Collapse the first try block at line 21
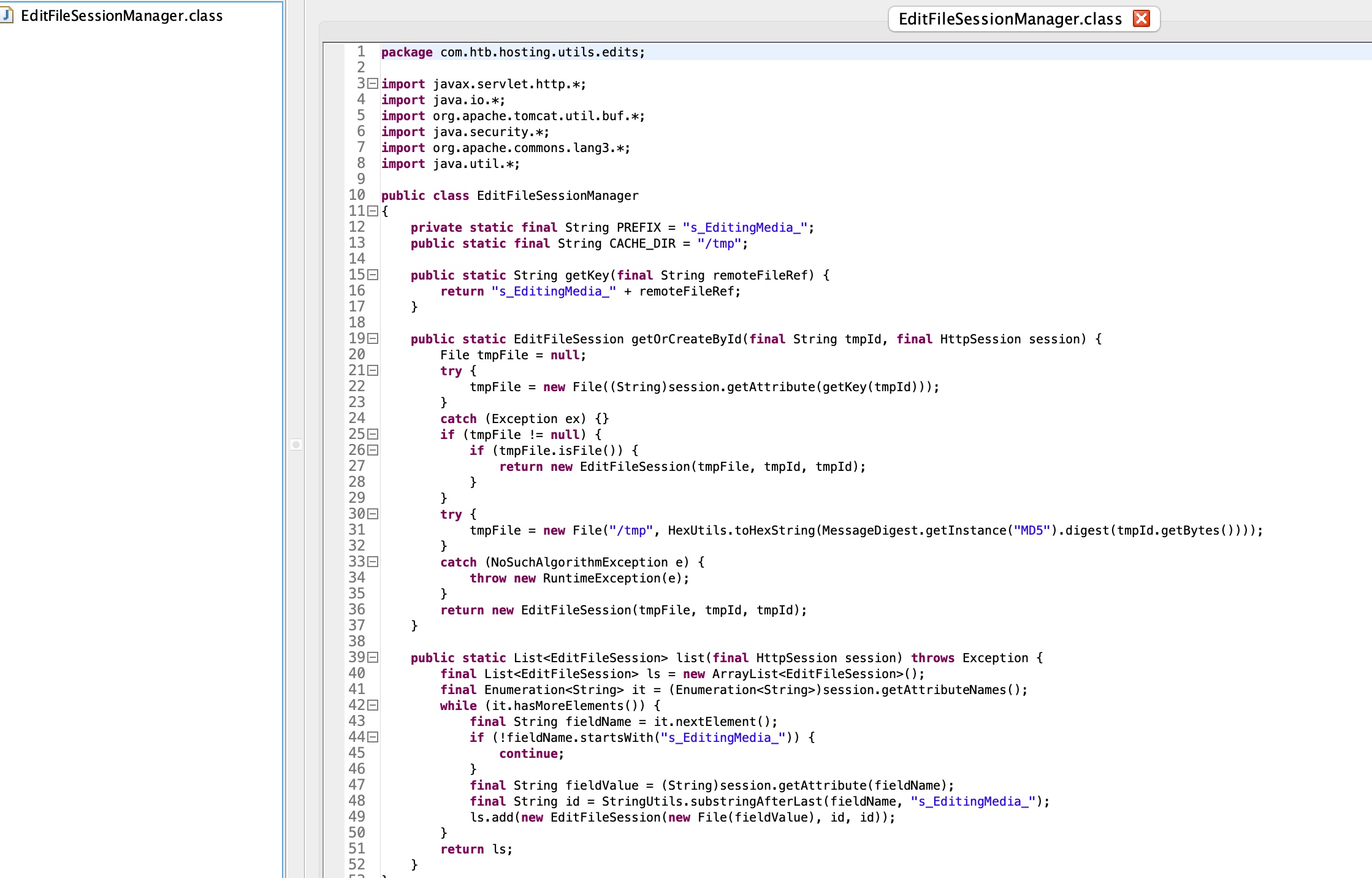Image resolution: width=1372 pixels, height=878 pixels. (373, 371)
